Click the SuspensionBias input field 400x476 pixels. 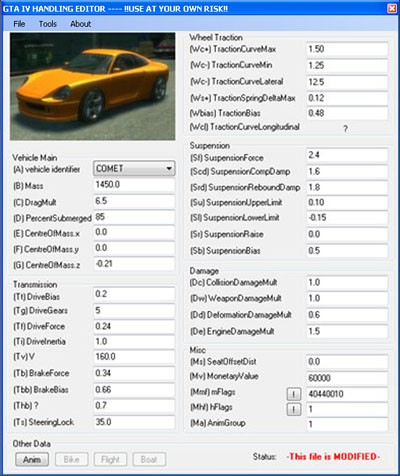click(x=347, y=251)
